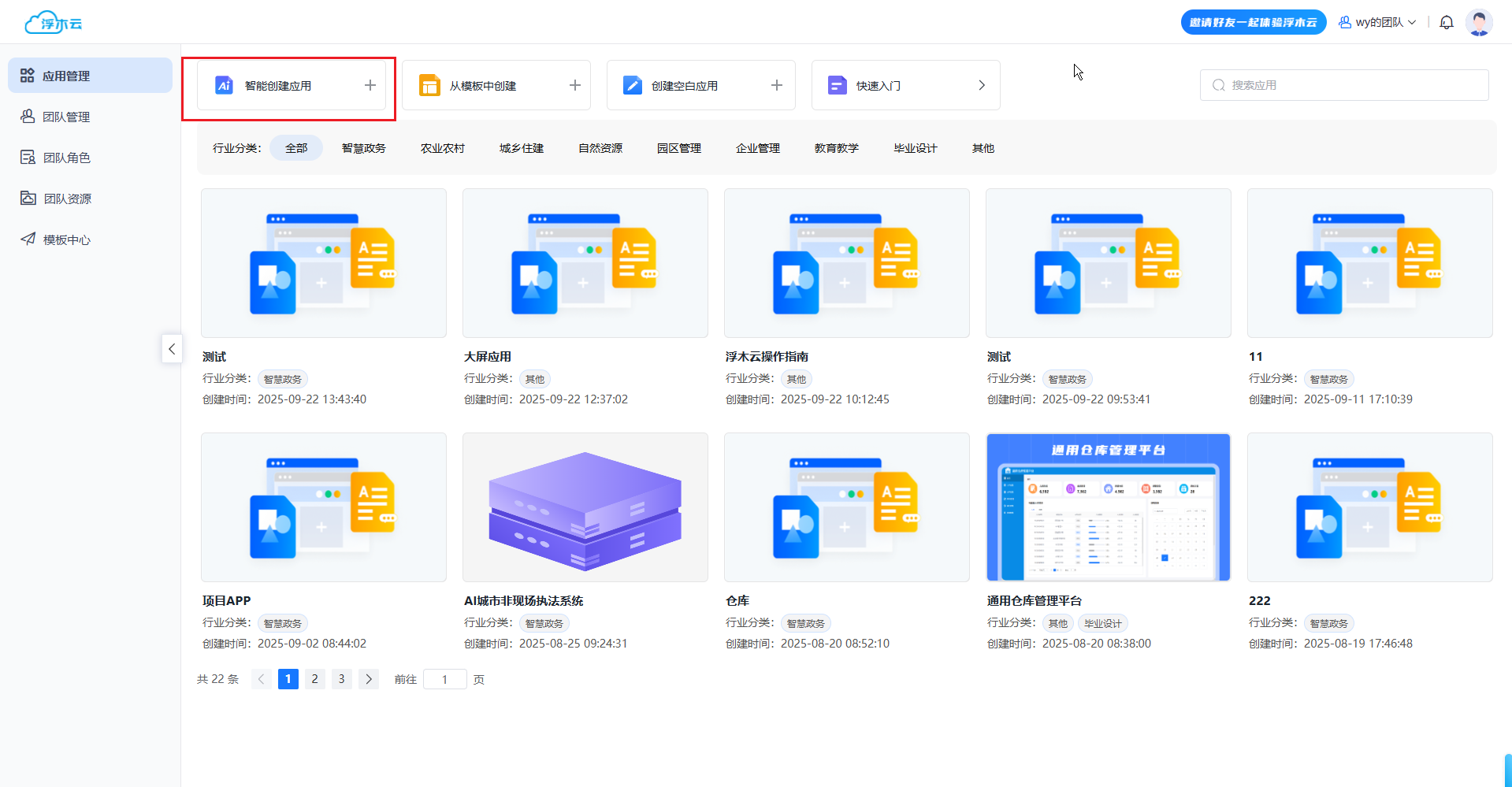This screenshot has width=1512, height=787.
Task: Click the notification bell icon
Action: click(x=1446, y=22)
